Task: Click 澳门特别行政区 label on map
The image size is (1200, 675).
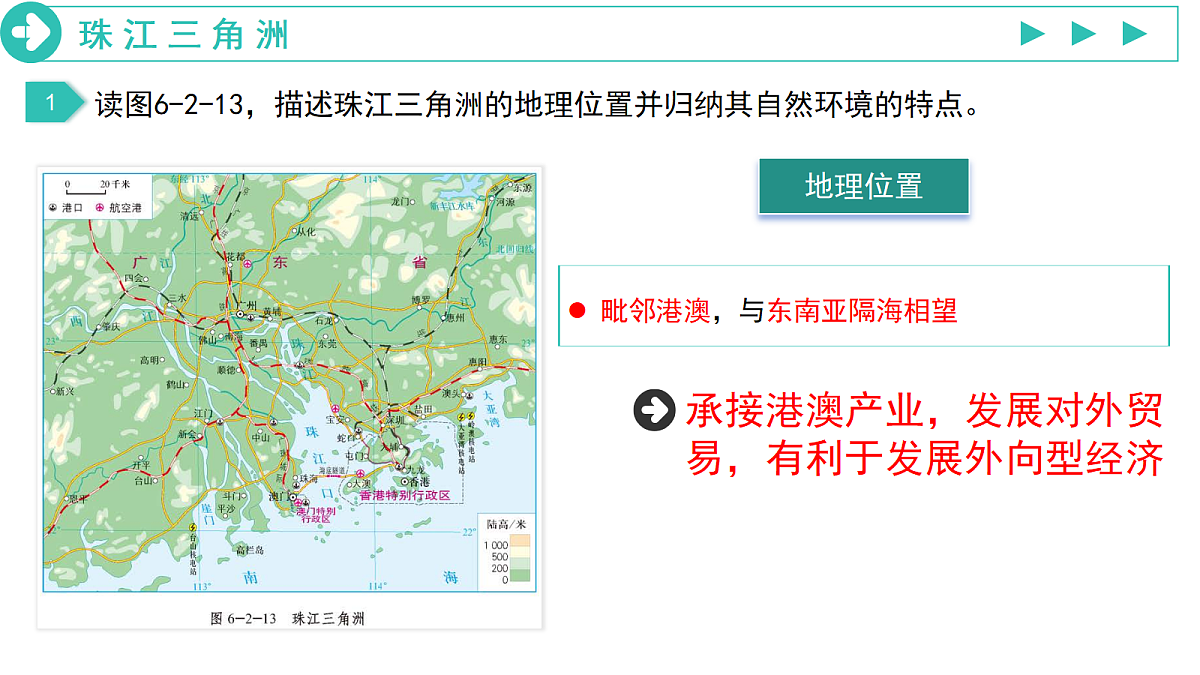Action: (316, 514)
